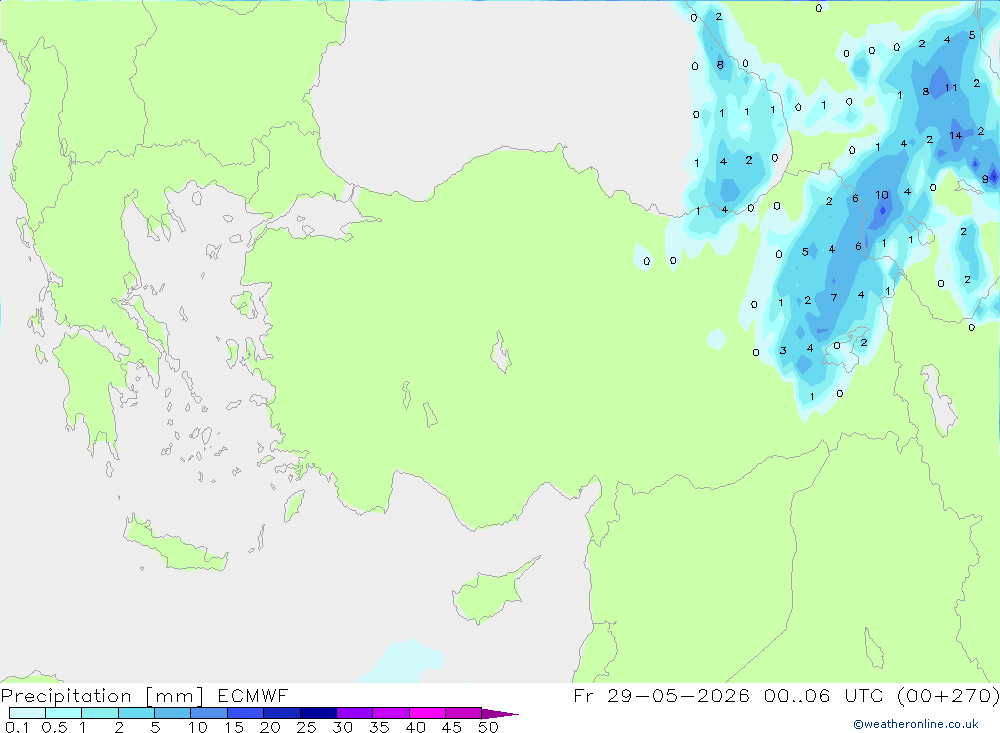
Task: Click the 0.1–0.5 mm palest legend swatch
Action: tap(27, 713)
